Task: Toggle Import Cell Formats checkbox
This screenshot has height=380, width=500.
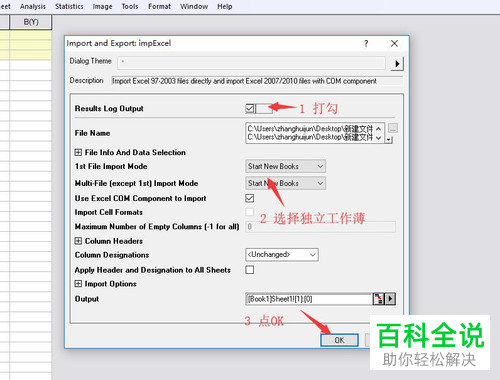Action: point(250,212)
